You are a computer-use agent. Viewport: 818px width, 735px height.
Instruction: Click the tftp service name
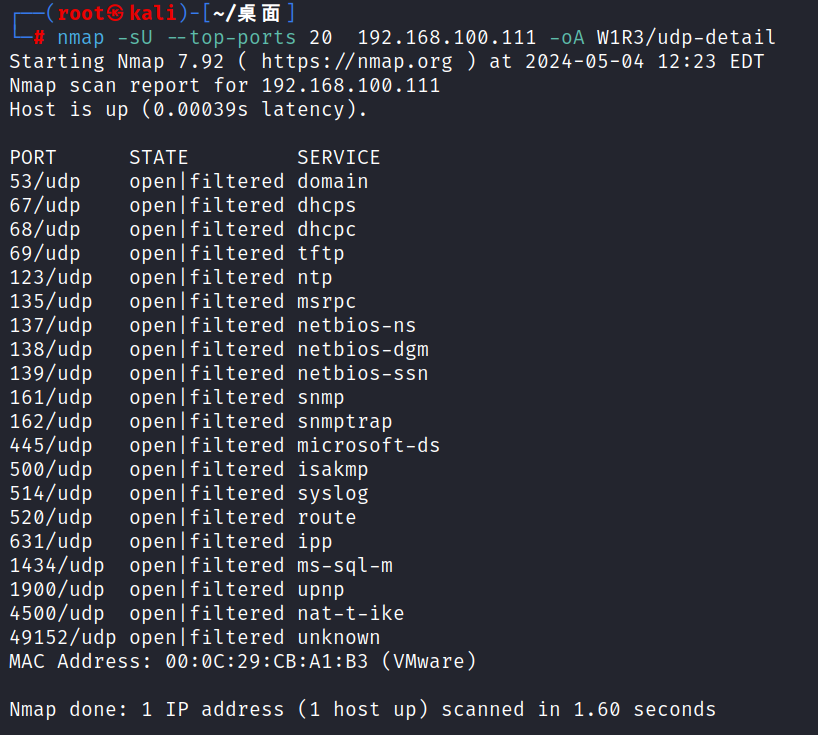point(320,254)
